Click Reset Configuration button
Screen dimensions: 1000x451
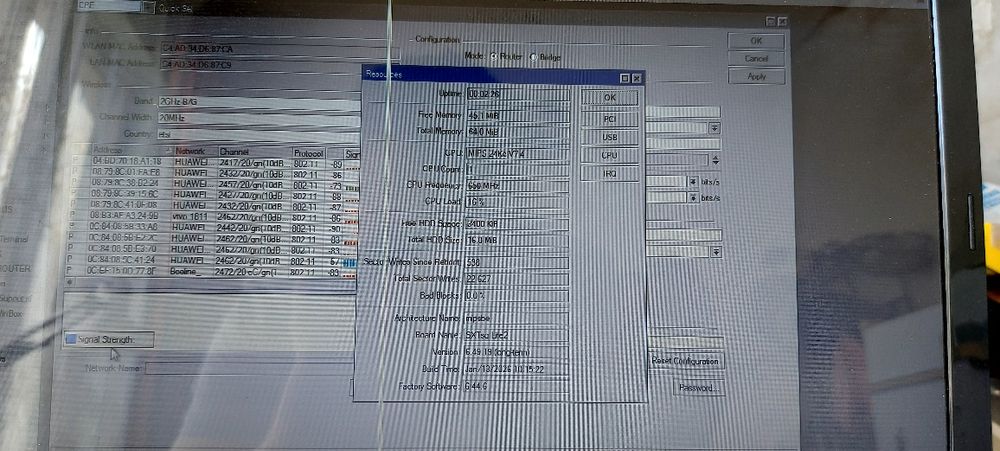[686, 361]
